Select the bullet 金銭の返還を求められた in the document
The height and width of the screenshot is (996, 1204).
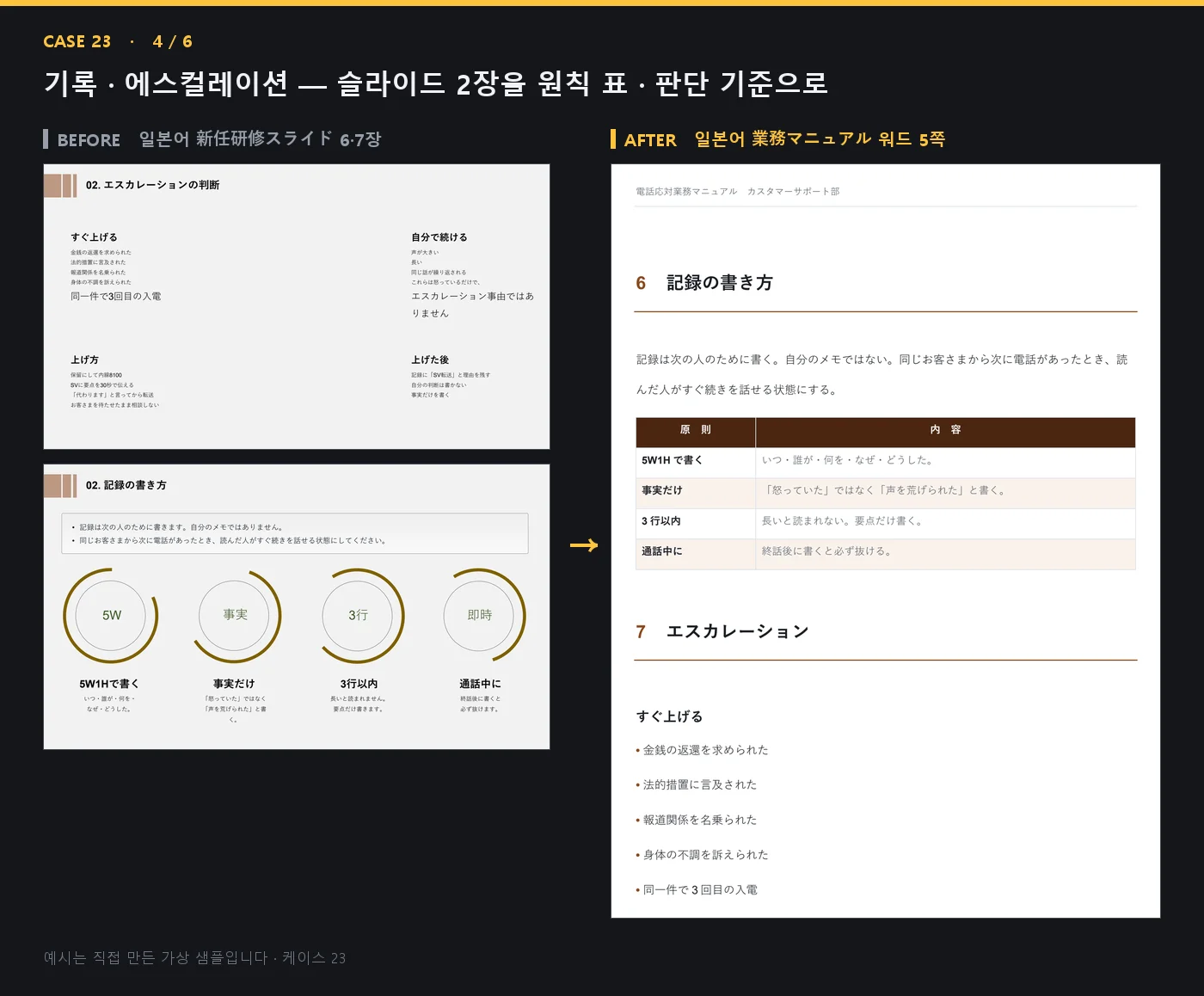(x=702, y=750)
